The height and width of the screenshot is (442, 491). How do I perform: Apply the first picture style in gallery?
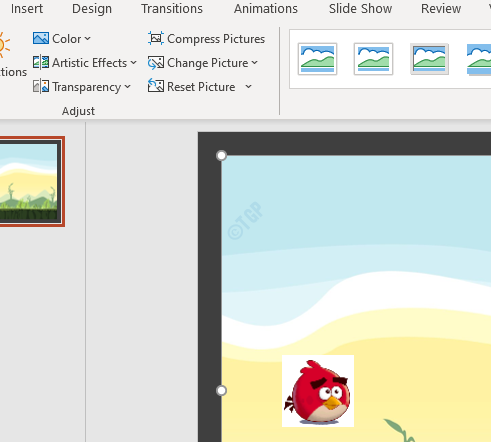[317, 59]
